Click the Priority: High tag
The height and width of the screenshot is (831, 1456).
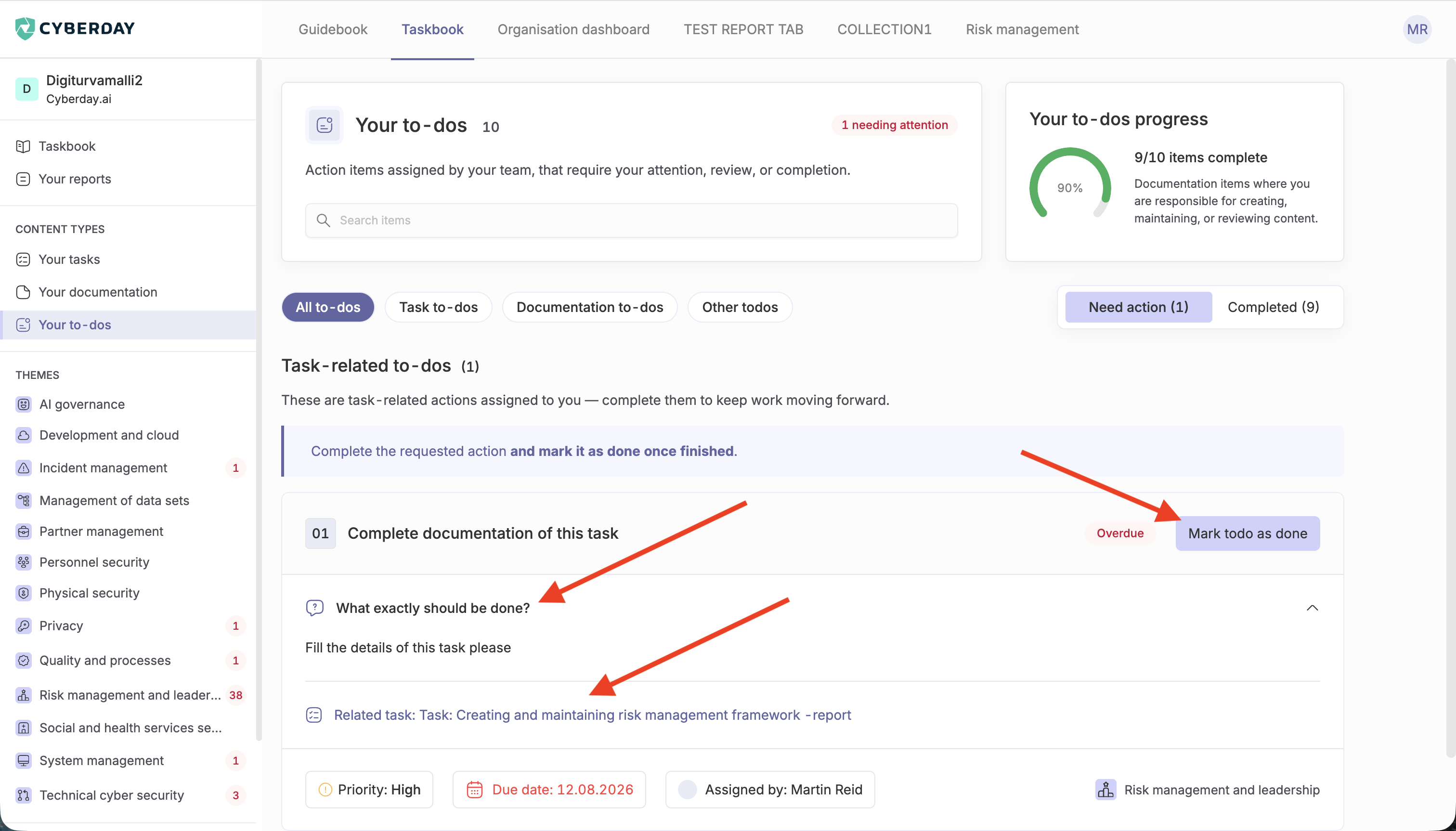coord(369,789)
